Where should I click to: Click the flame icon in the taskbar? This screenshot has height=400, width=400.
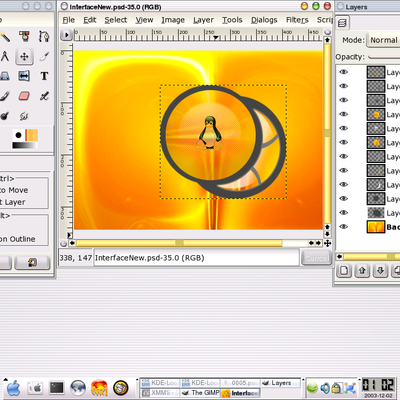coord(99,388)
